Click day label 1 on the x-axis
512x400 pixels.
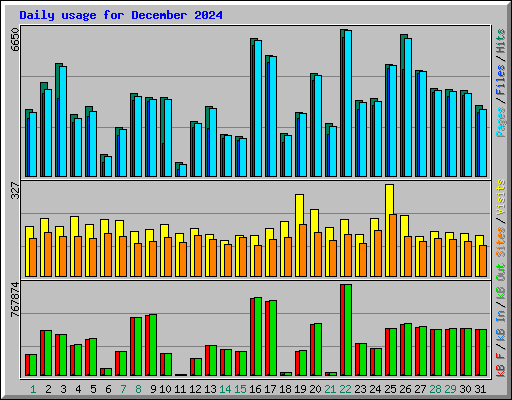pyautogui.click(x=33, y=389)
